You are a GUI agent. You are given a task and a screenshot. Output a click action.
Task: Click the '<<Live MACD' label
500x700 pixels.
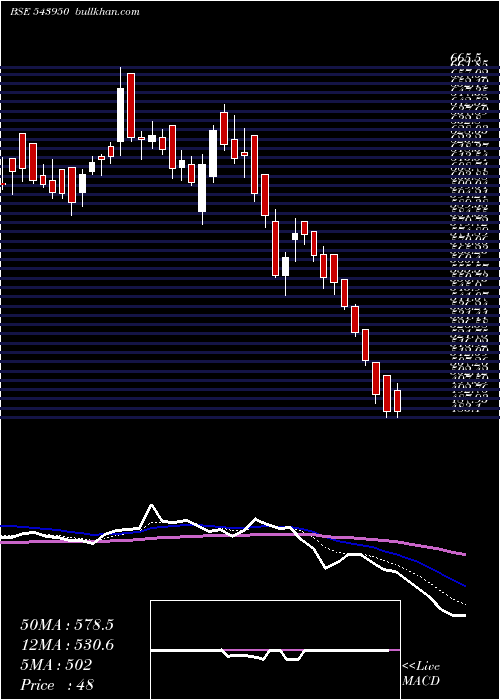coord(421,674)
